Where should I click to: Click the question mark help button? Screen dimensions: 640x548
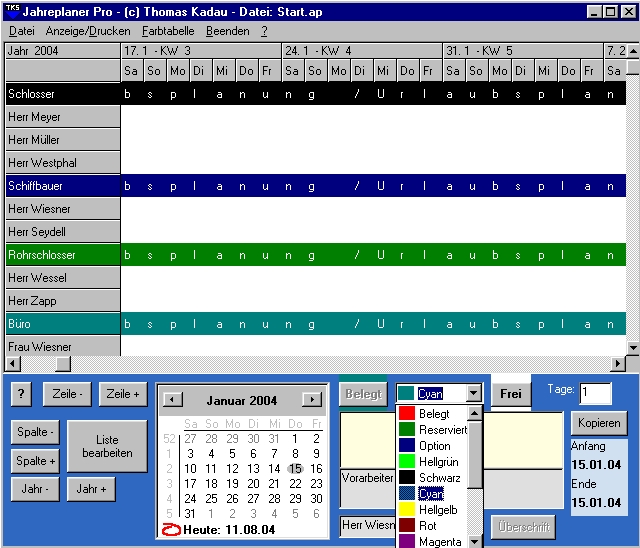22,394
